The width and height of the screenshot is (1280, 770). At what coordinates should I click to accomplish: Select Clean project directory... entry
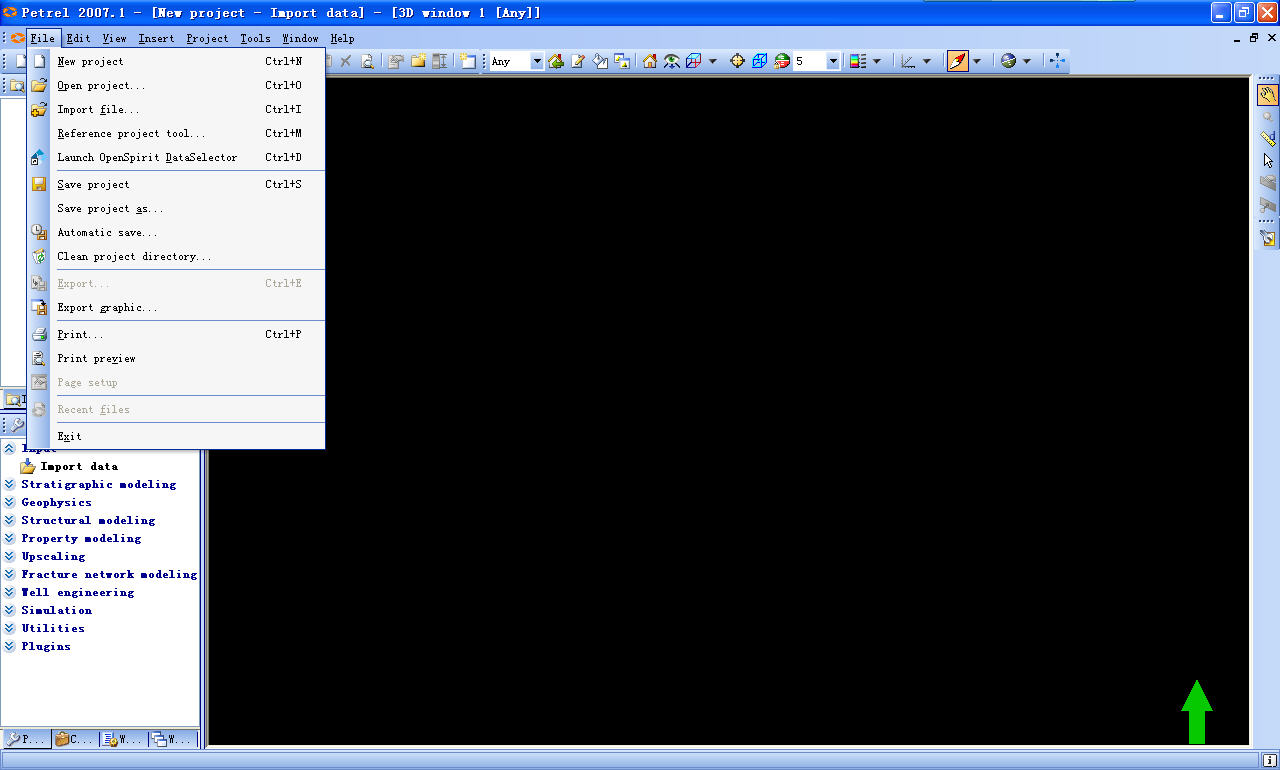pyautogui.click(x=176, y=256)
